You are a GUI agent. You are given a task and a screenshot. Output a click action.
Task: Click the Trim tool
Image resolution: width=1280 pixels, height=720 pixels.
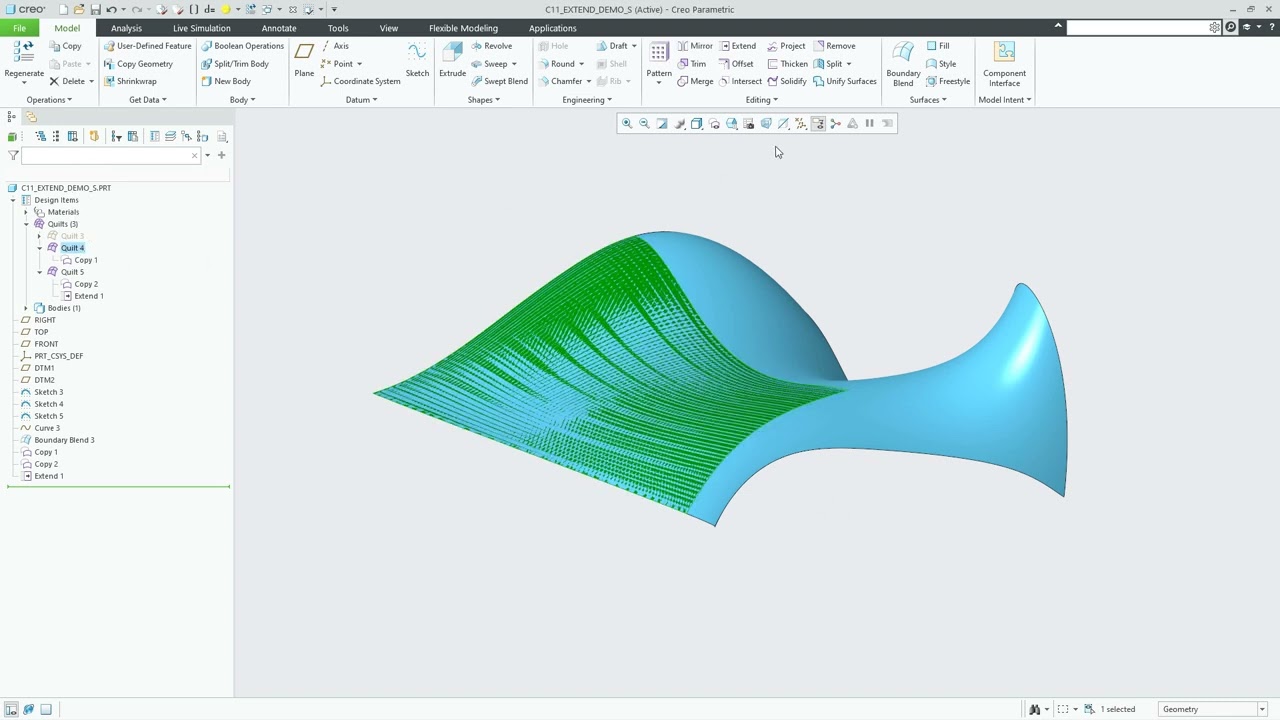(x=691, y=64)
